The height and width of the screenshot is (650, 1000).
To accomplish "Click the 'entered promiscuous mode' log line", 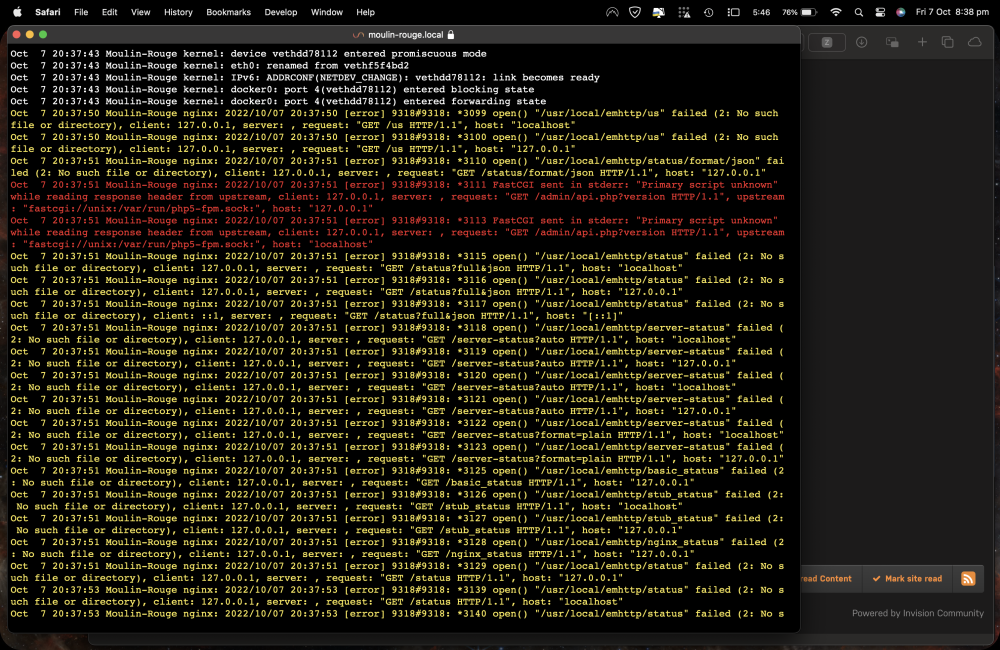I will click(248, 54).
